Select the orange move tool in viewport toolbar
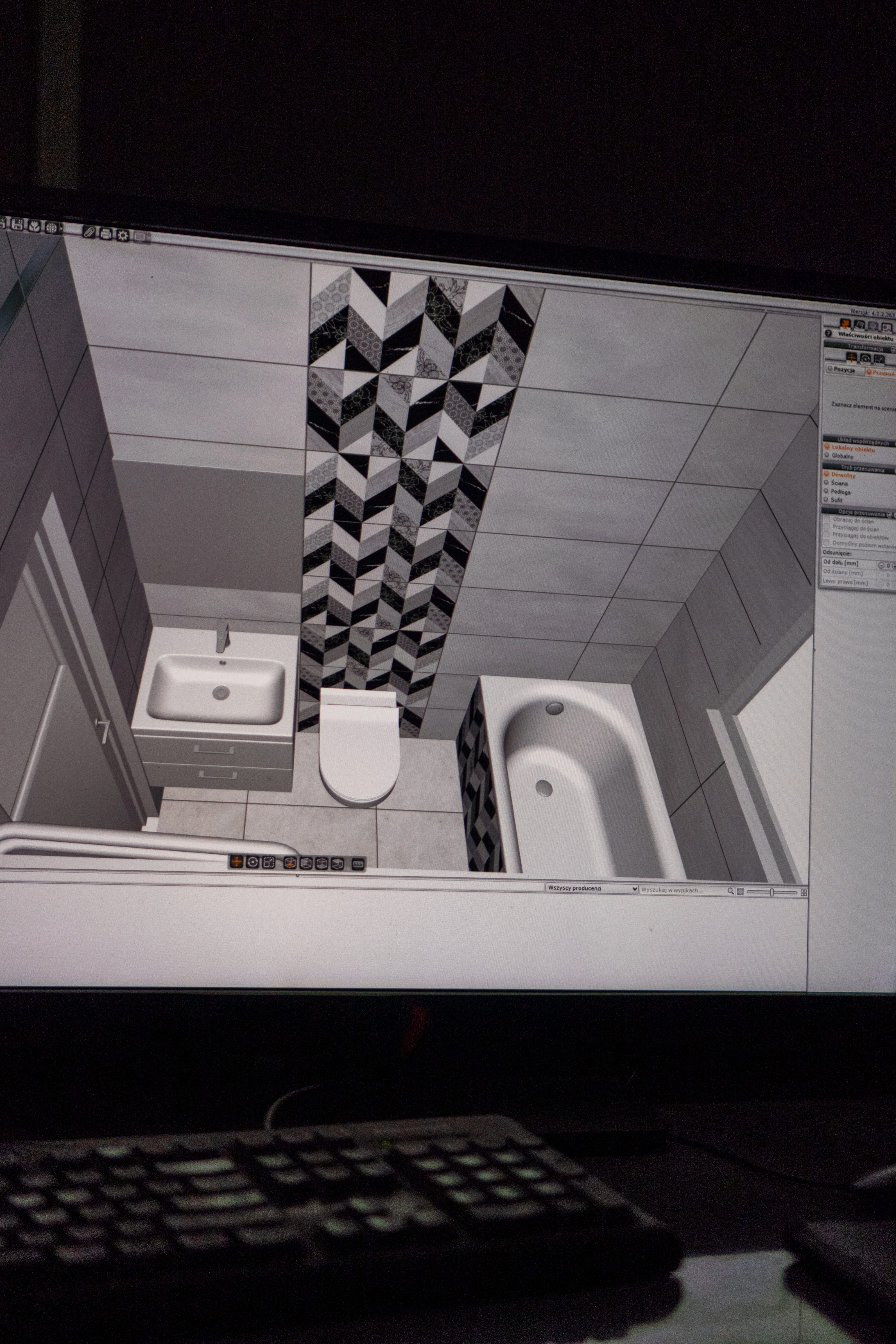This screenshot has width=896, height=1344. coord(237,862)
